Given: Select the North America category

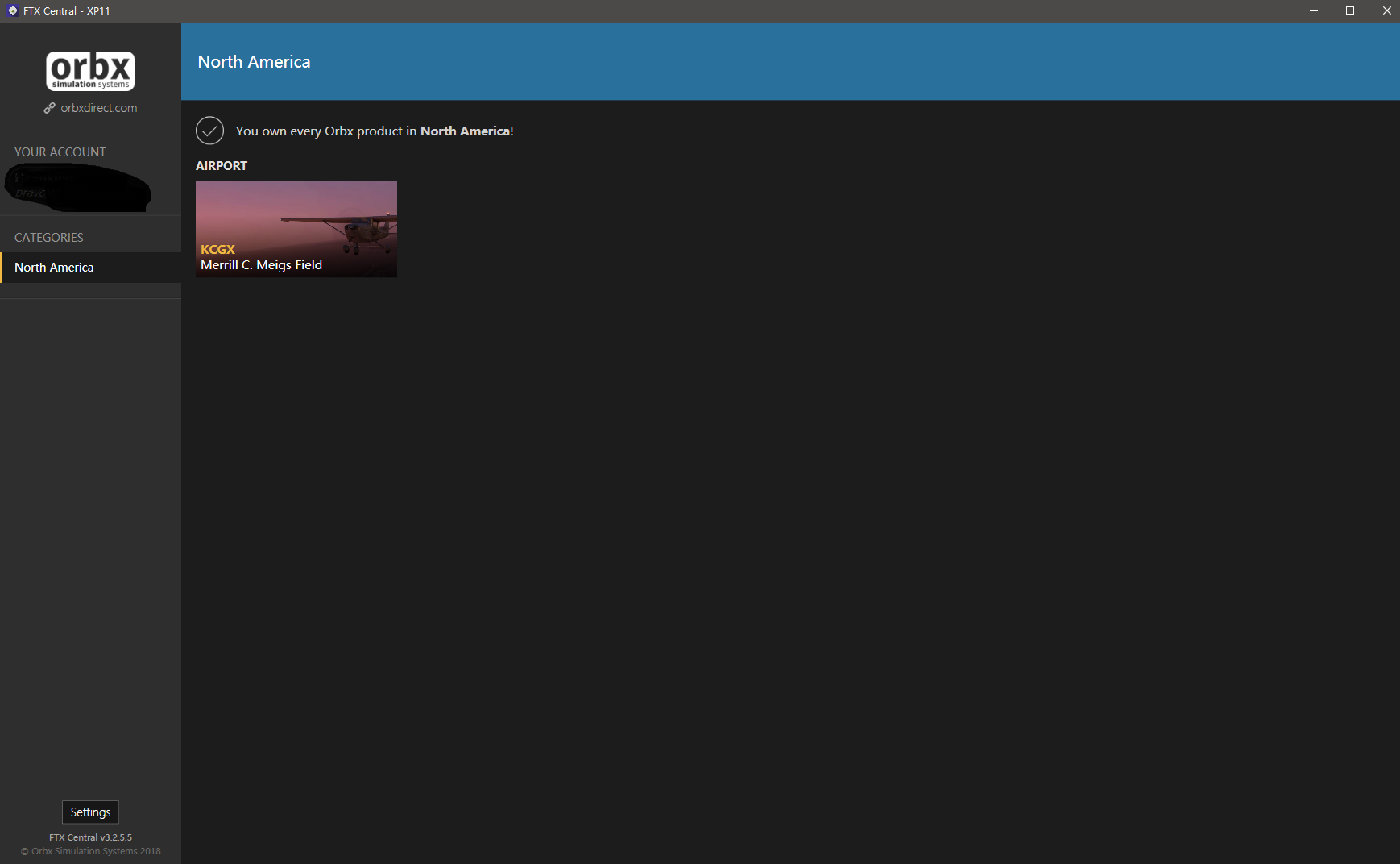Looking at the screenshot, I should click(x=90, y=268).
